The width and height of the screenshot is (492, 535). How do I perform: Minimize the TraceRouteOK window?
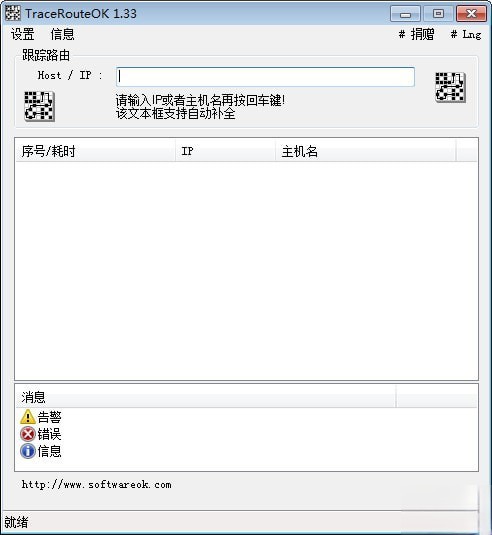tap(405, 14)
